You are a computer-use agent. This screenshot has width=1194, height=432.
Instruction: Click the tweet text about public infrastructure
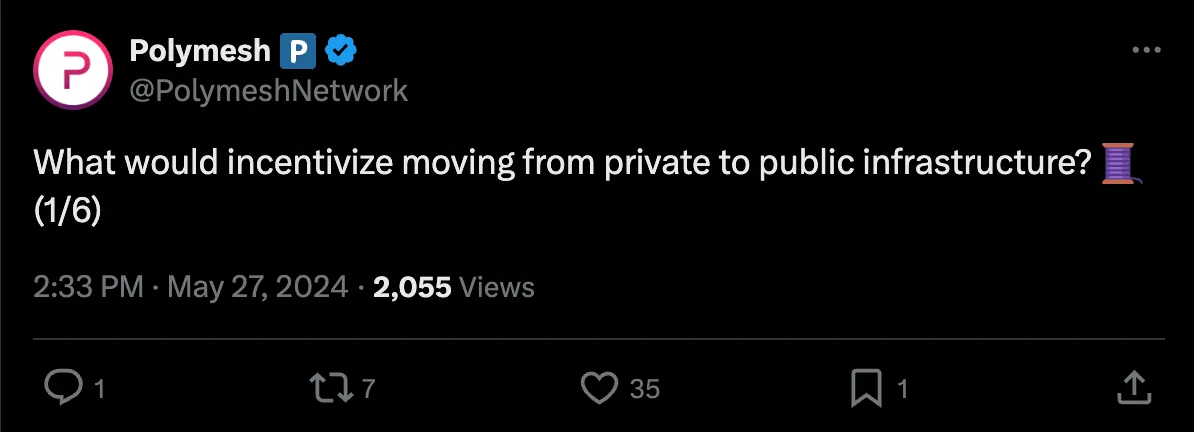click(560, 161)
